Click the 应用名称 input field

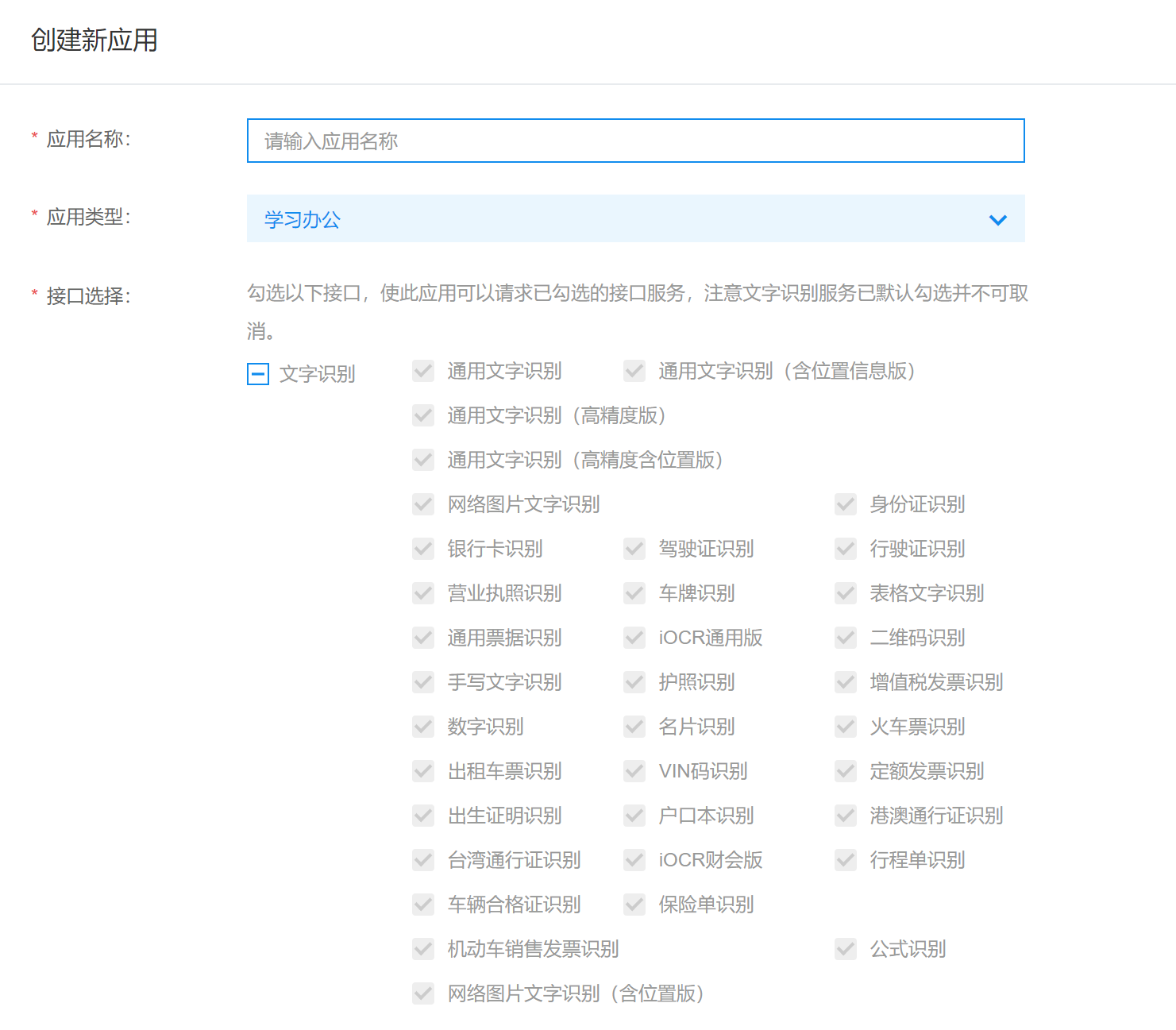635,141
